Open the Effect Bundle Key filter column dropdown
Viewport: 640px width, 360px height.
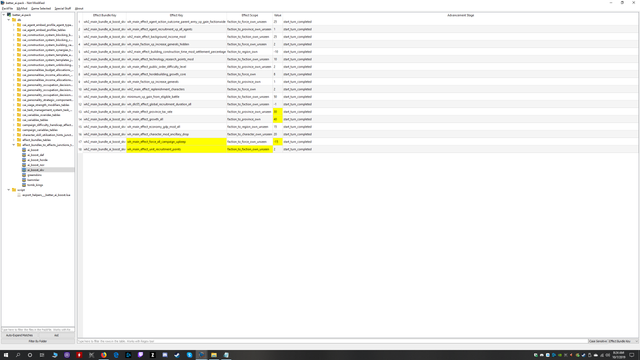point(623,341)
